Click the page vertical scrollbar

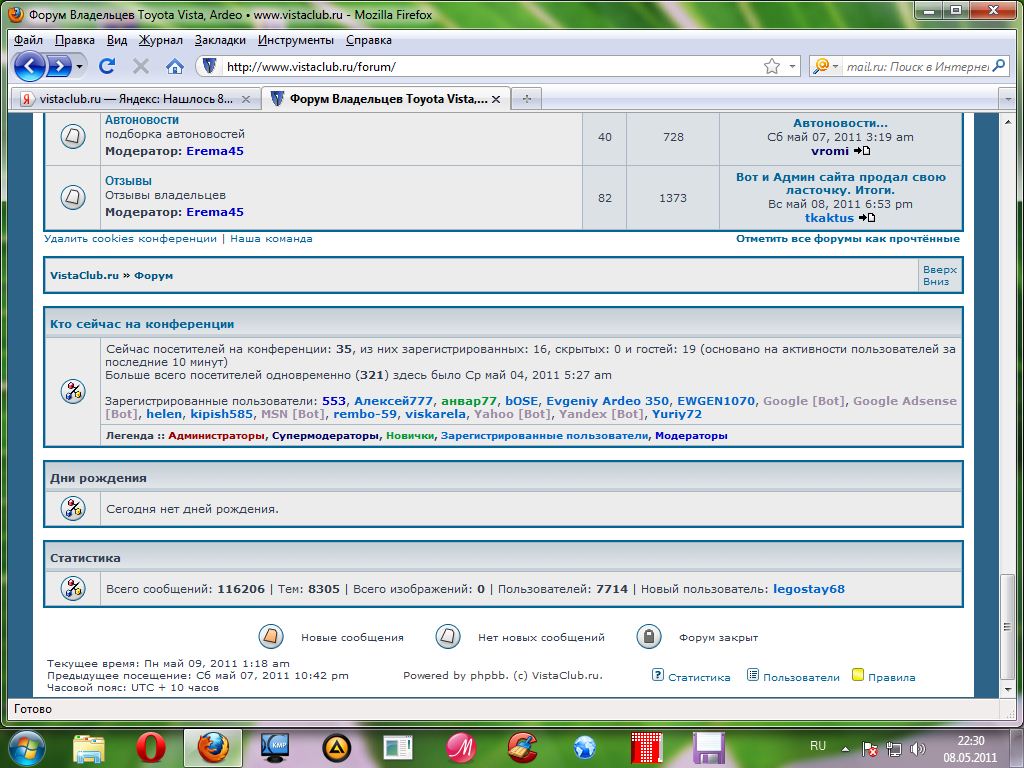coord(1009,400)
